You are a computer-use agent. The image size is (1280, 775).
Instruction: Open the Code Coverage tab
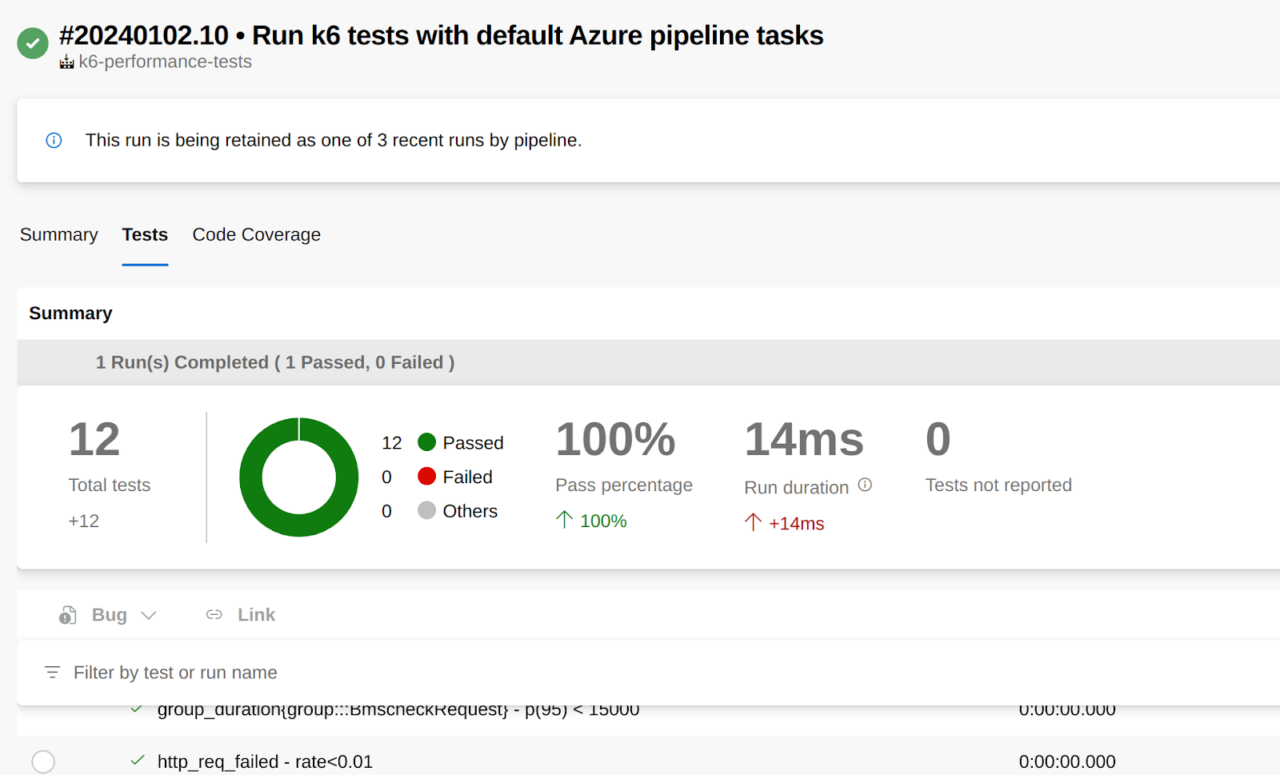[256, 234]
